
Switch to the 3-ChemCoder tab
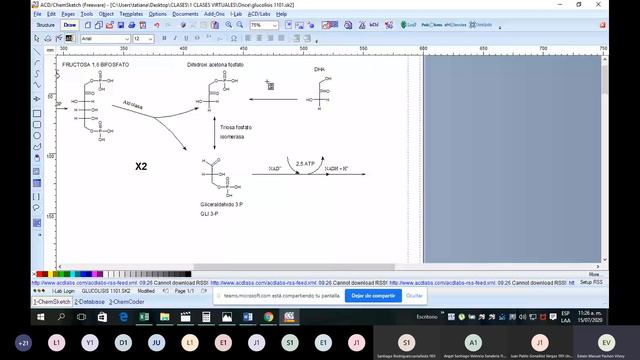[x=127, y=302]
